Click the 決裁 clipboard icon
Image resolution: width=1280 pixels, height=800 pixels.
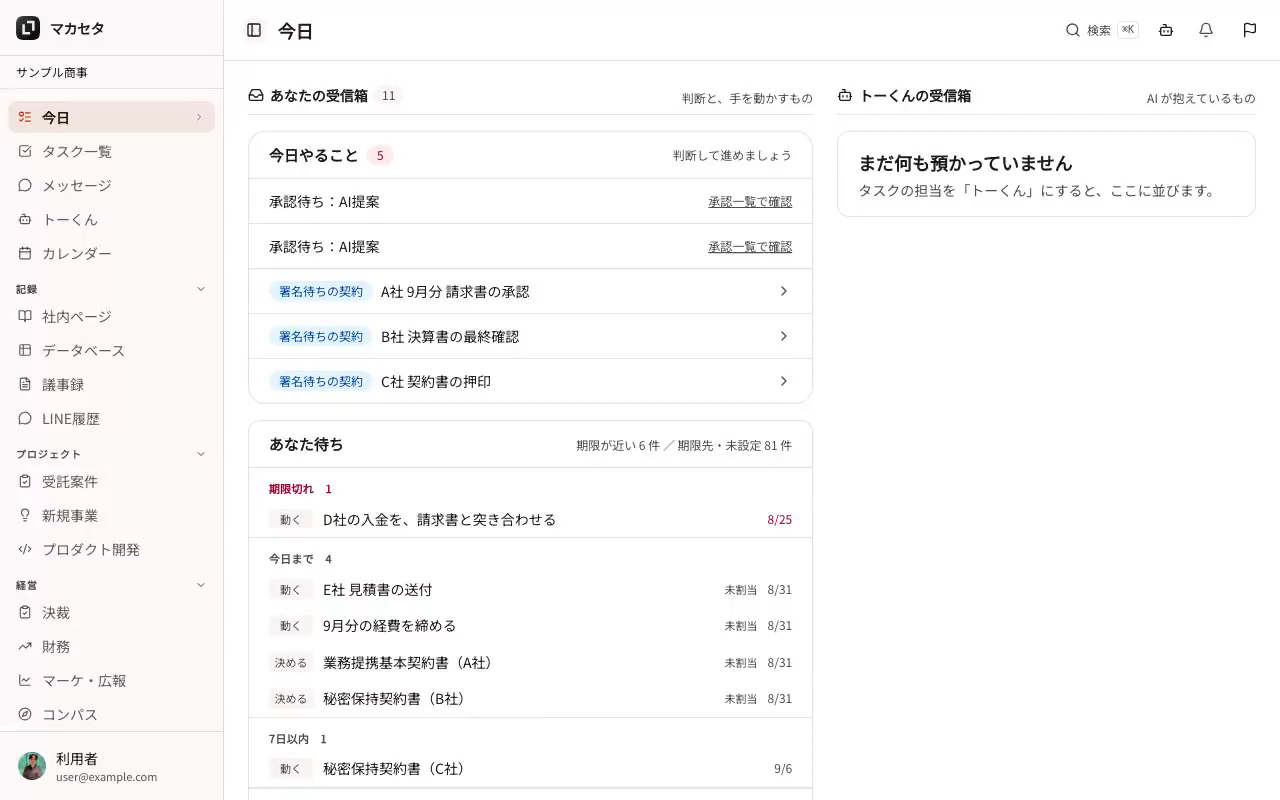click(25, 612)
